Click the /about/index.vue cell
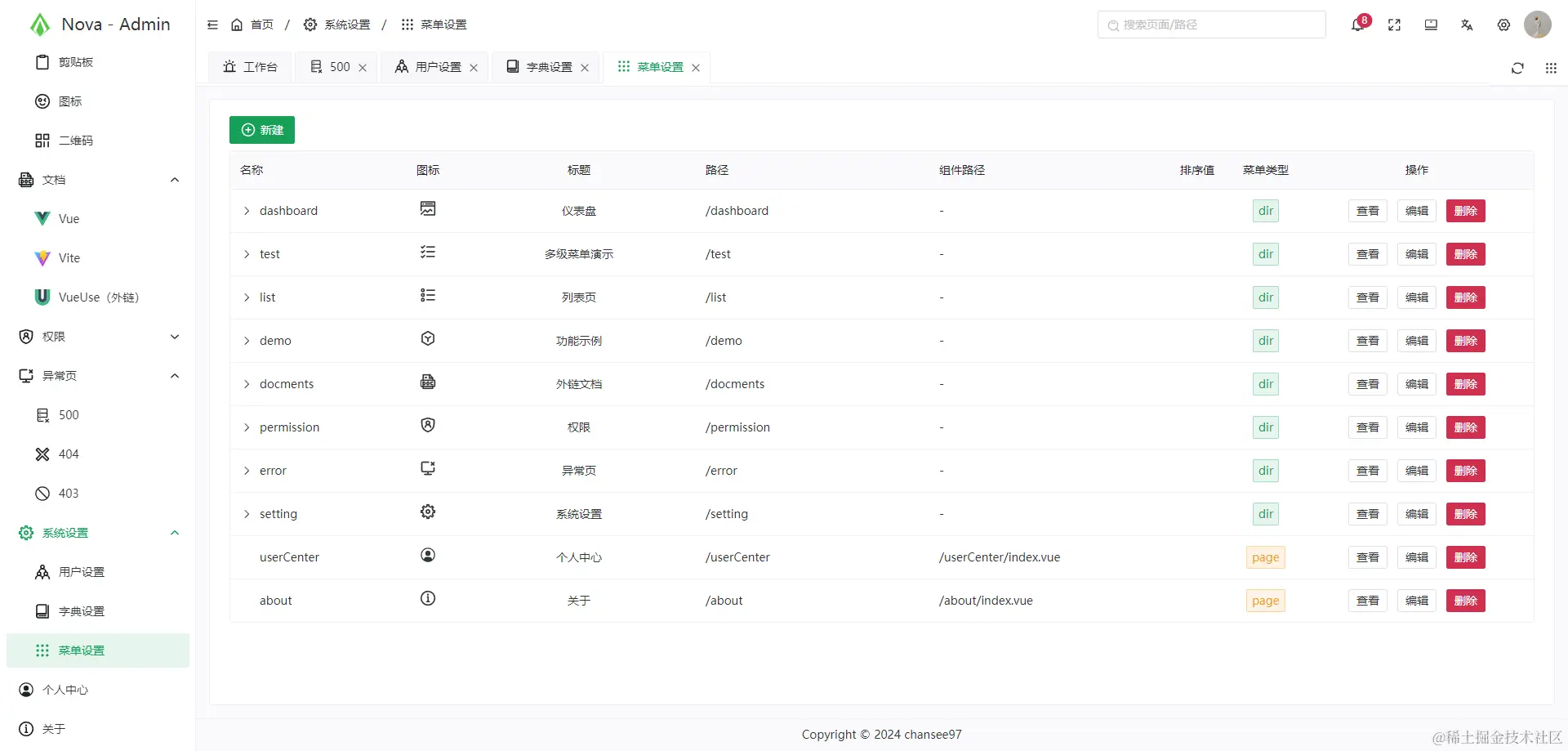Screen dimensions: 1568x751 point(986,601)
